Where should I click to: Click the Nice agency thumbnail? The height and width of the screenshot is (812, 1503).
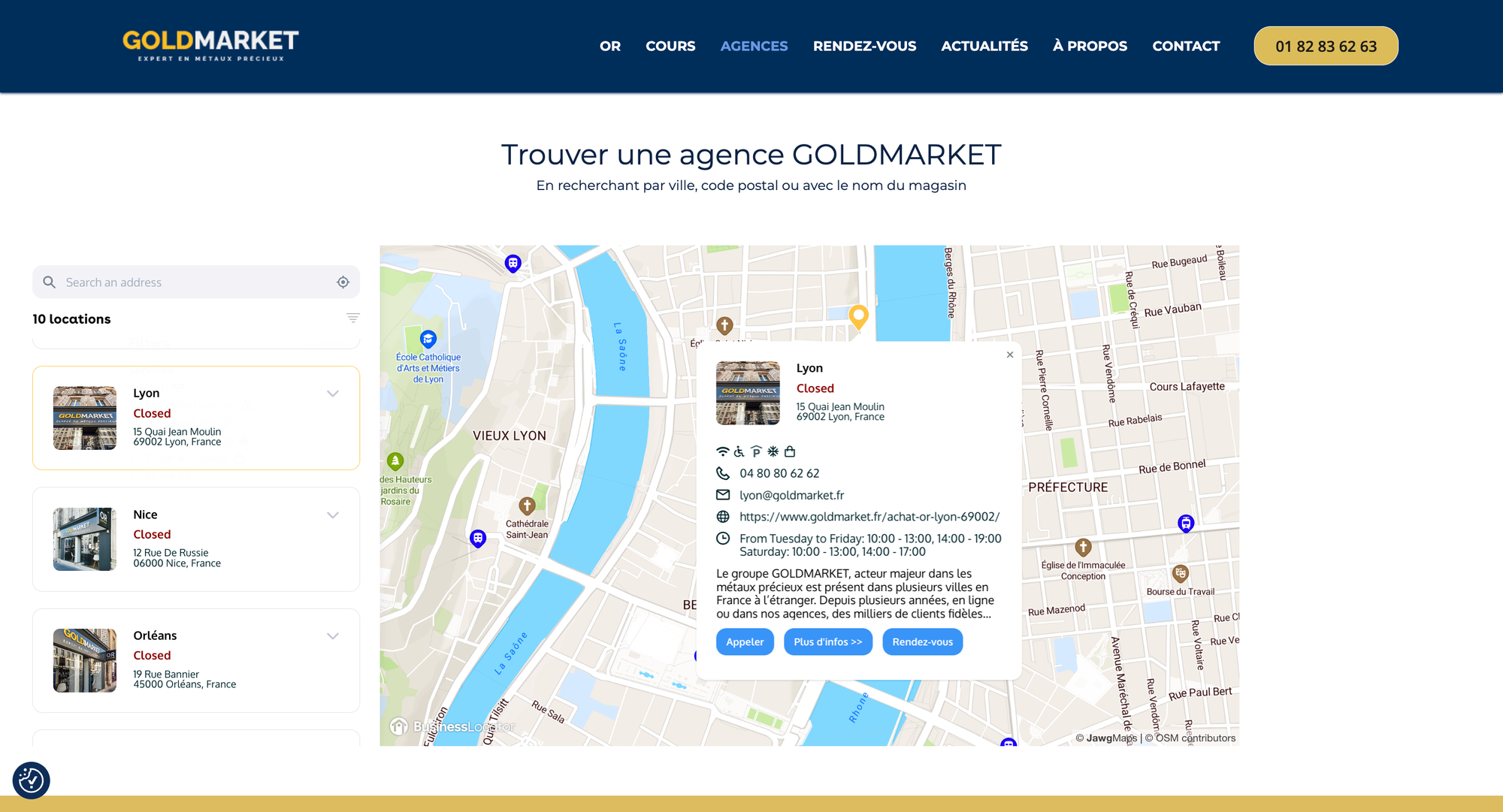point(85,539)
